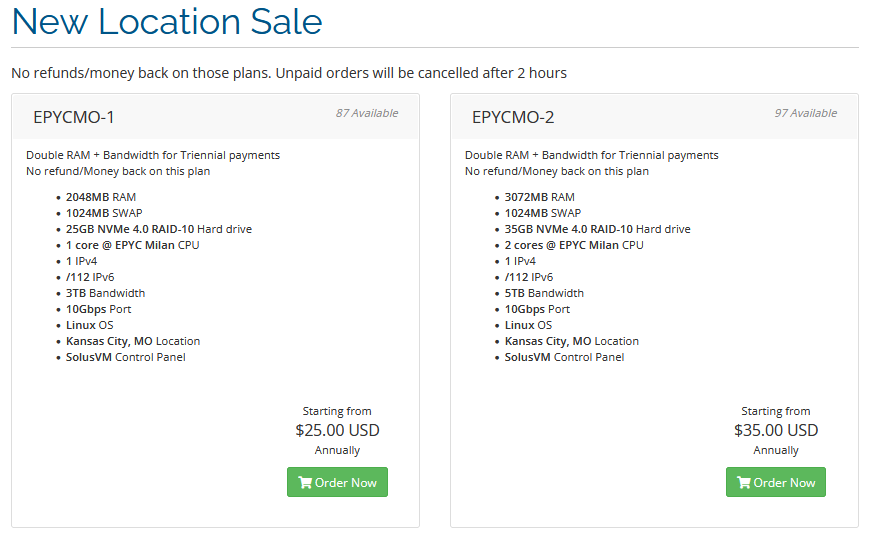Click the 87 Available stock label
The height and width of the screenshot is (553, 875).
pos(367,113)
